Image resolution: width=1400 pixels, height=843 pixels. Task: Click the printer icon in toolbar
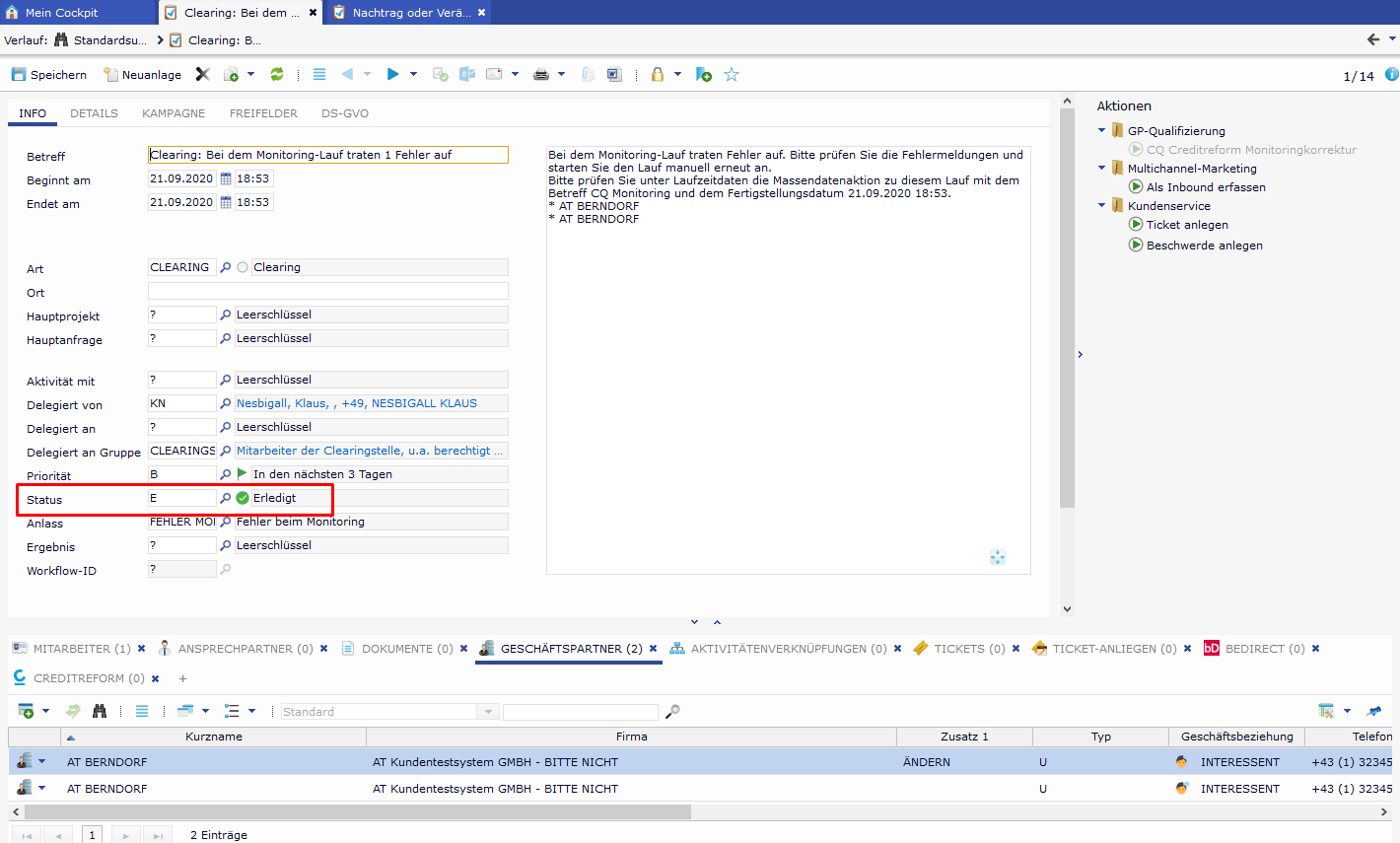[x=540, y=75]
